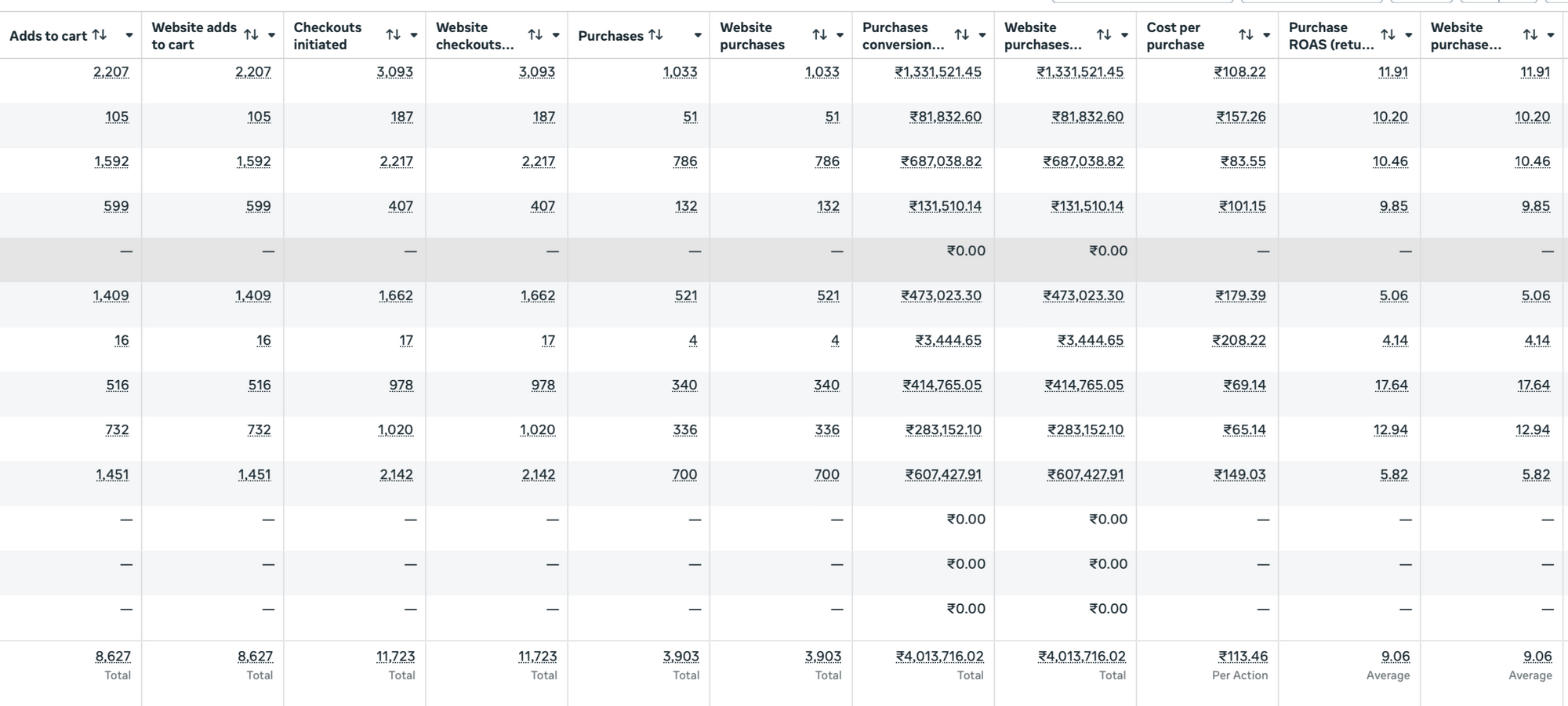The image size is (1568, 706).
Task: Click the ₹208.22 cost per purchase value
Action: [x=1239, y=341]
